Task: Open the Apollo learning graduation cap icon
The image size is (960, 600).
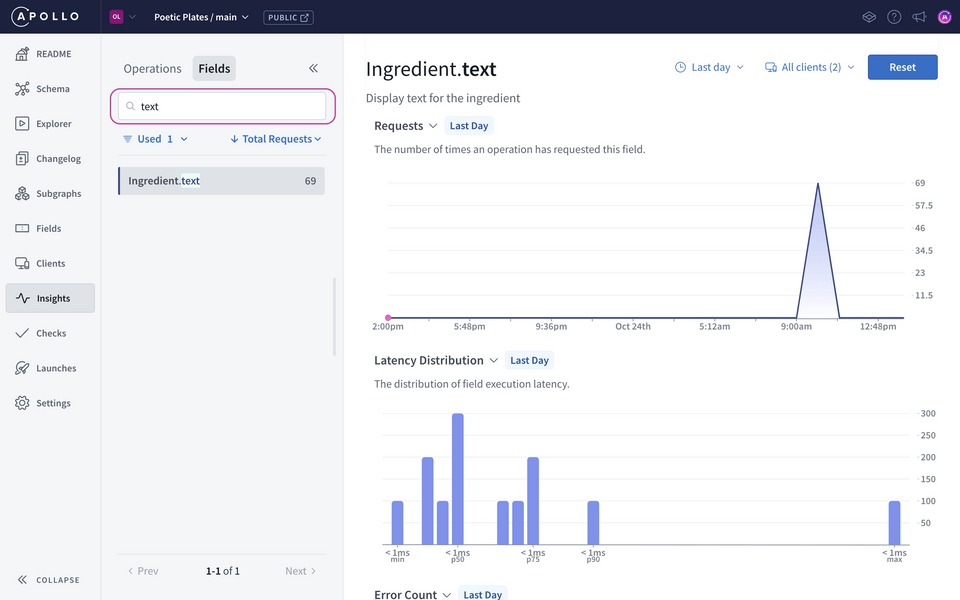Action: (x=869, y=17)
